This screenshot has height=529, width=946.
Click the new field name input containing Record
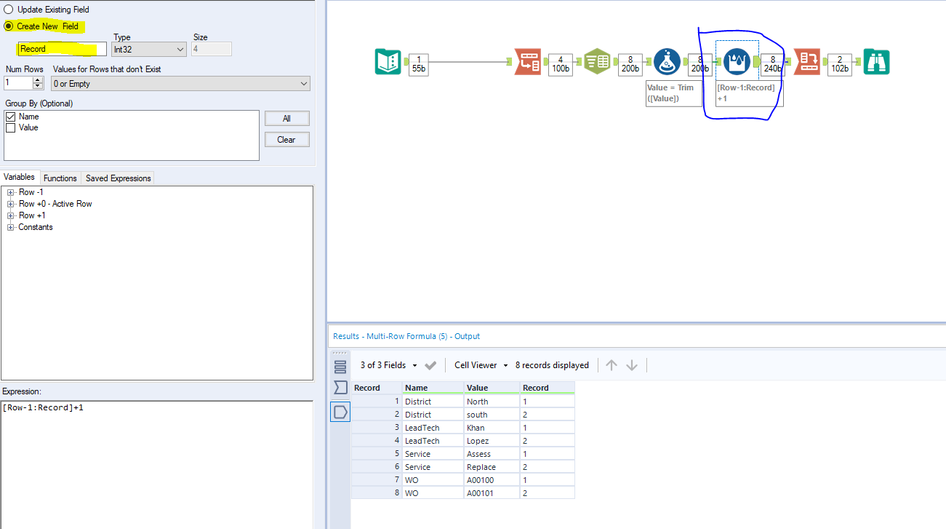click(x=62, y=49)
